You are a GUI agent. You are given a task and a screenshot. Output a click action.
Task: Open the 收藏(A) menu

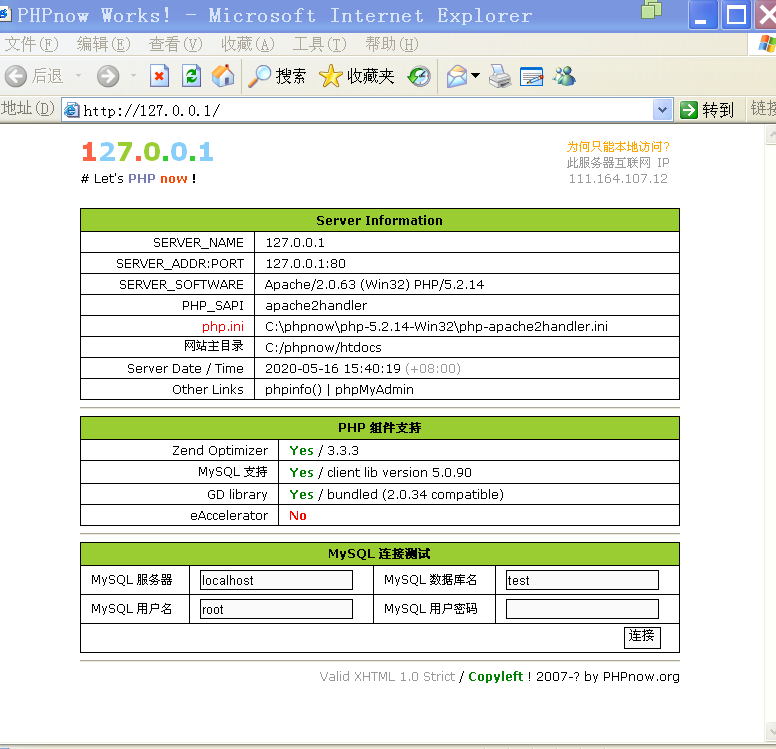pyautogui.click(x=247, y=44)
